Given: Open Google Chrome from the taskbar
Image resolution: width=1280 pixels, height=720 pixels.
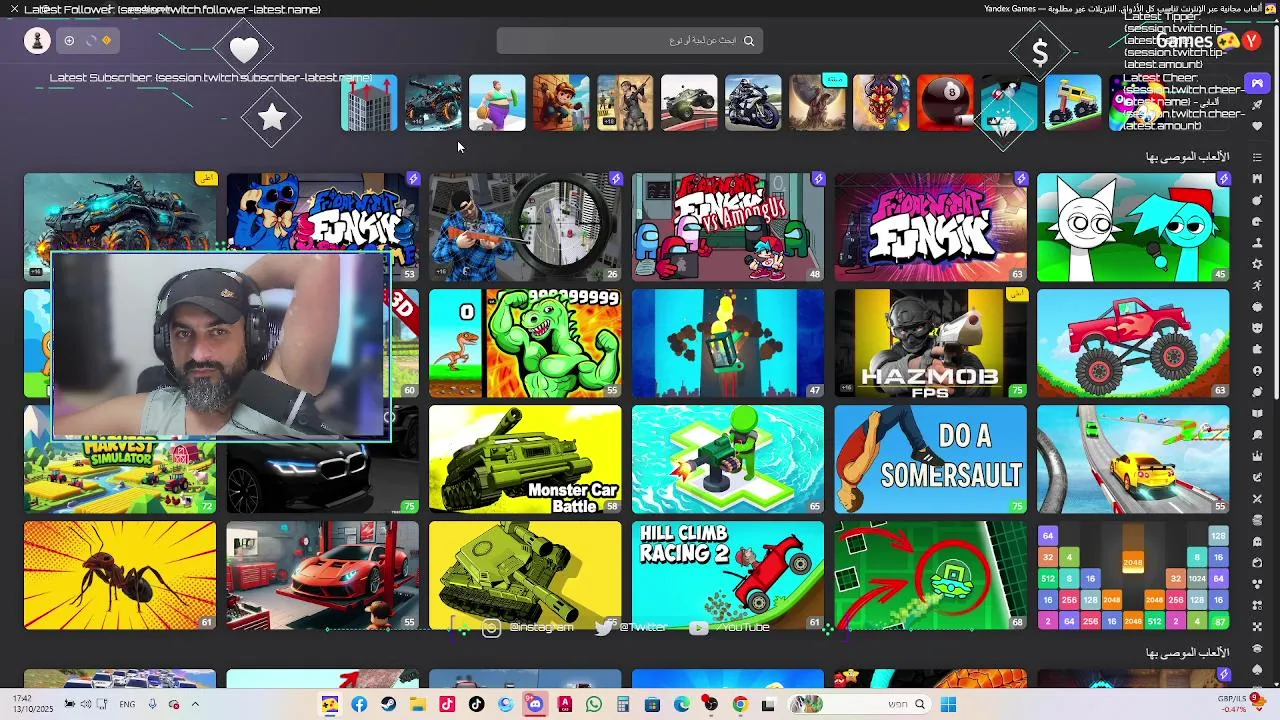Looking at the screenshot, I should tap(740, 705).
